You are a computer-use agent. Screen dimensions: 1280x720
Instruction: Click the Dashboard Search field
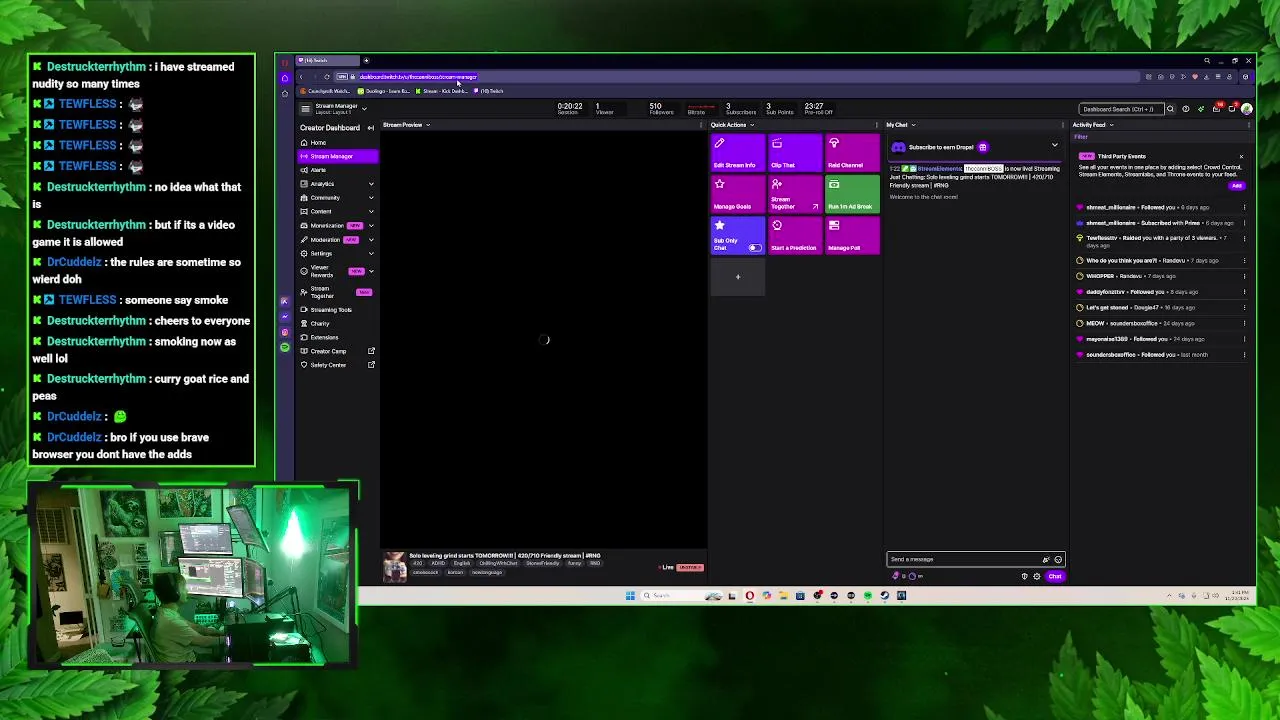pos(1120,109)
